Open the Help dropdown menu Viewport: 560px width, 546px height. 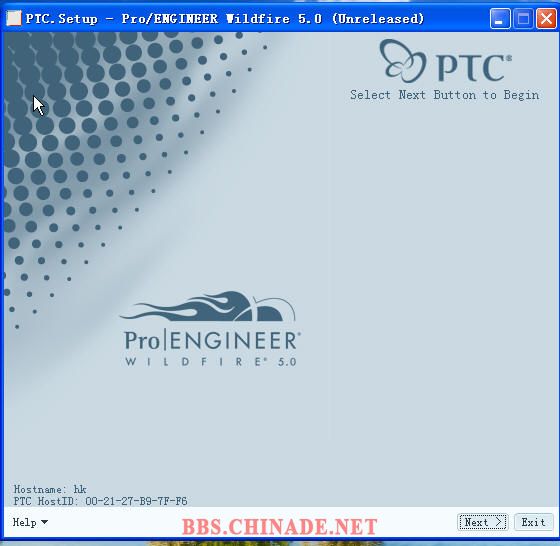click(30, 522)
